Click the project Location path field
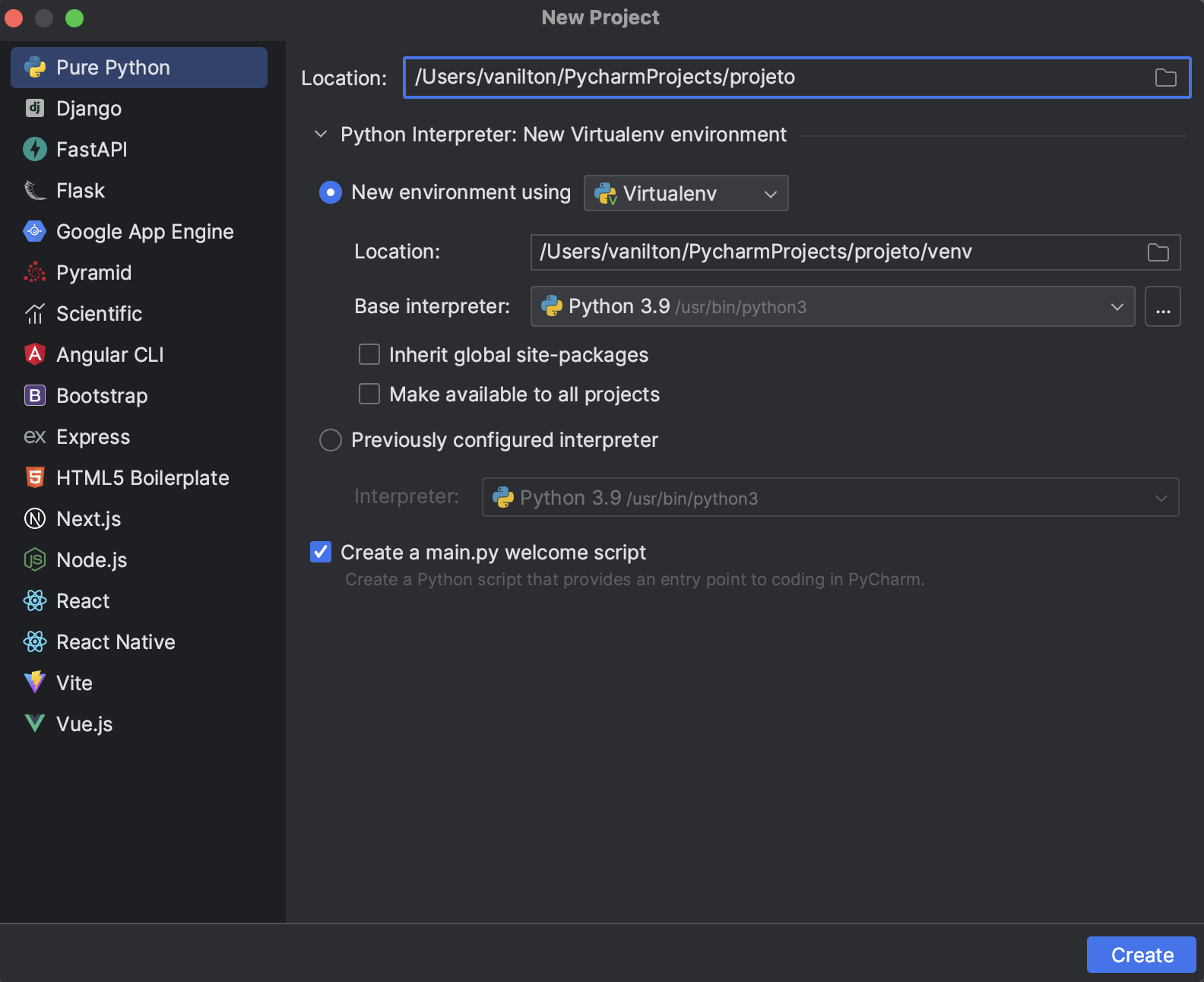The image size is (1204, 982). coord(797,78)
